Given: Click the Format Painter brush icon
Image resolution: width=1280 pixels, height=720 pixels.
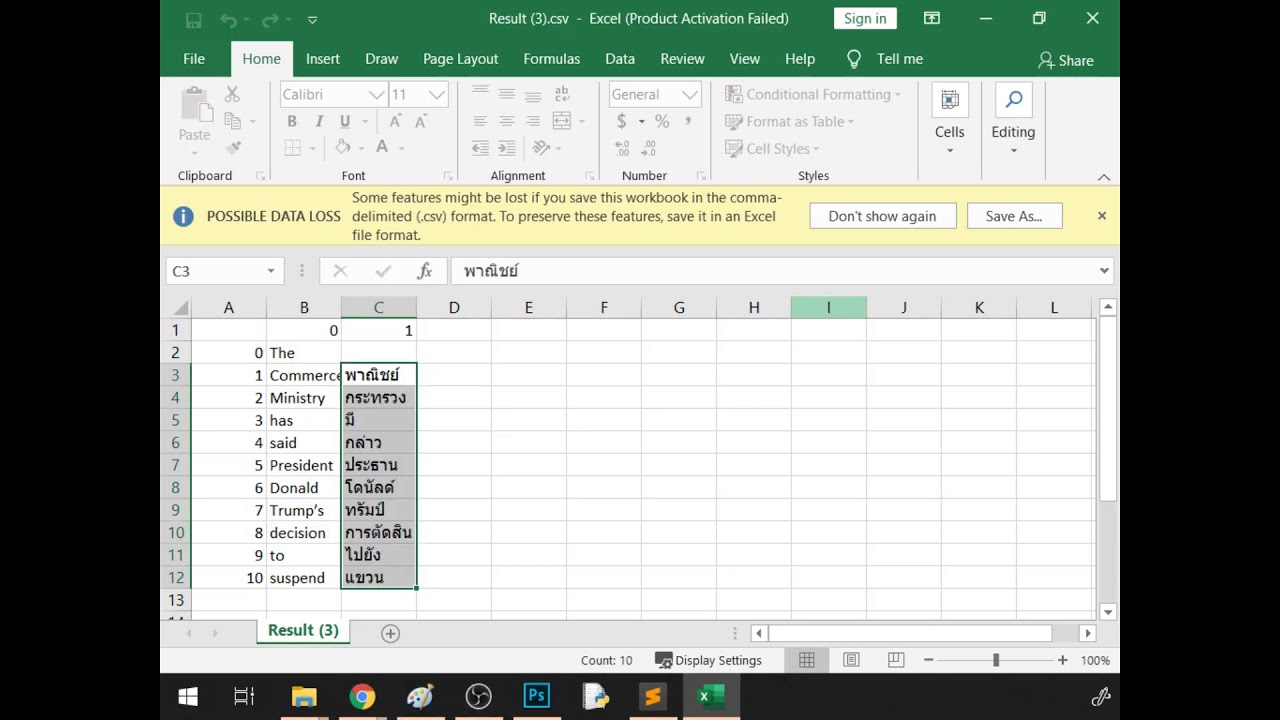Looking at the screenshot, I should click(x=233, y=148).
